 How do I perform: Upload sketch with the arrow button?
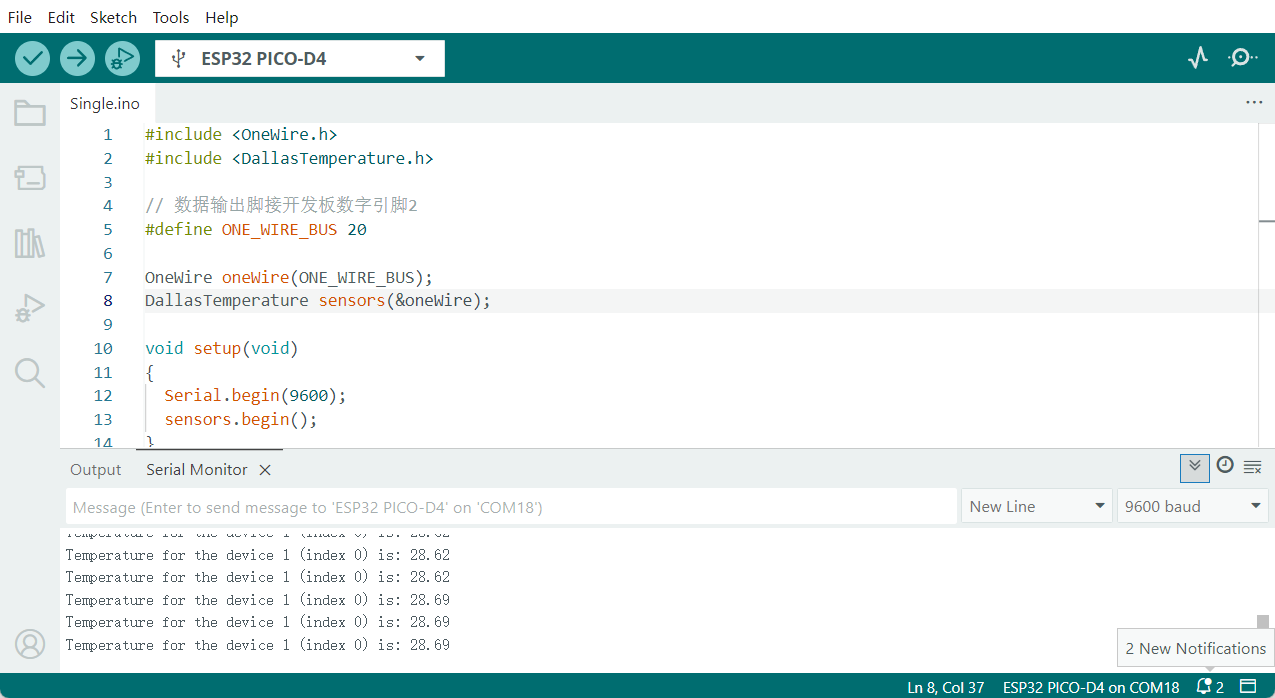(77, 59)
